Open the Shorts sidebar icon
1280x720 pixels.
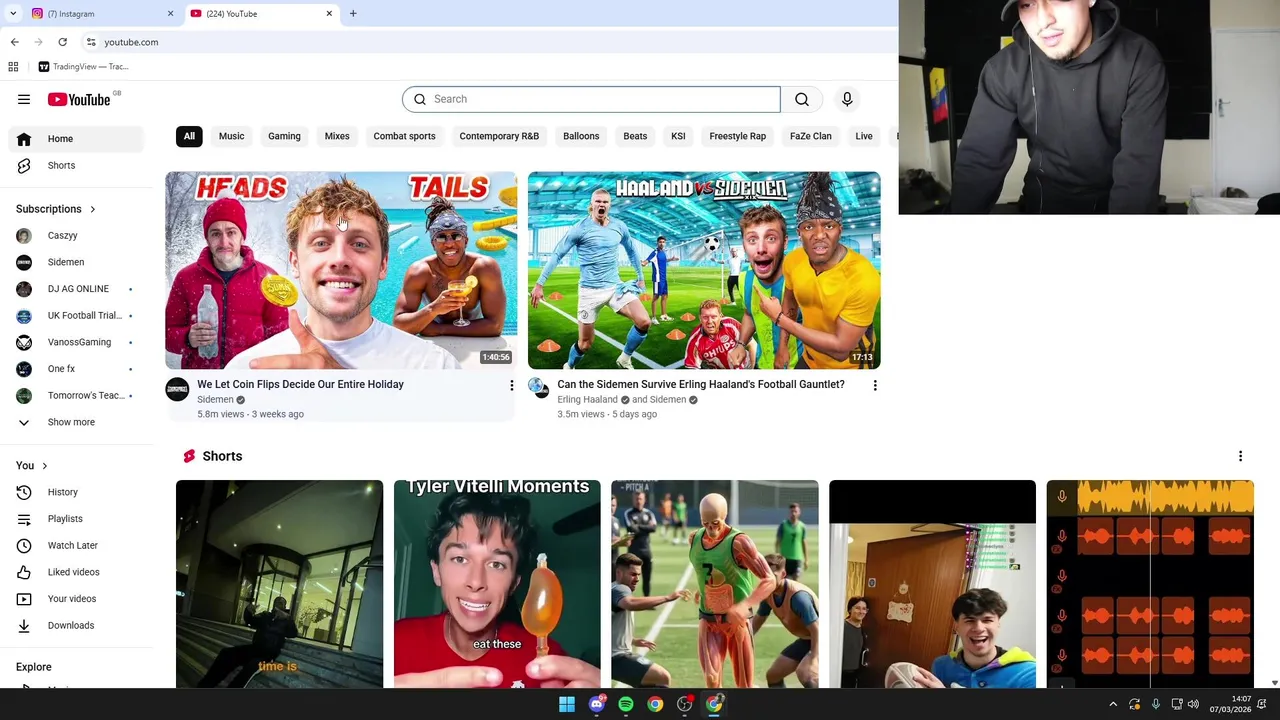[x=24, y=165]
